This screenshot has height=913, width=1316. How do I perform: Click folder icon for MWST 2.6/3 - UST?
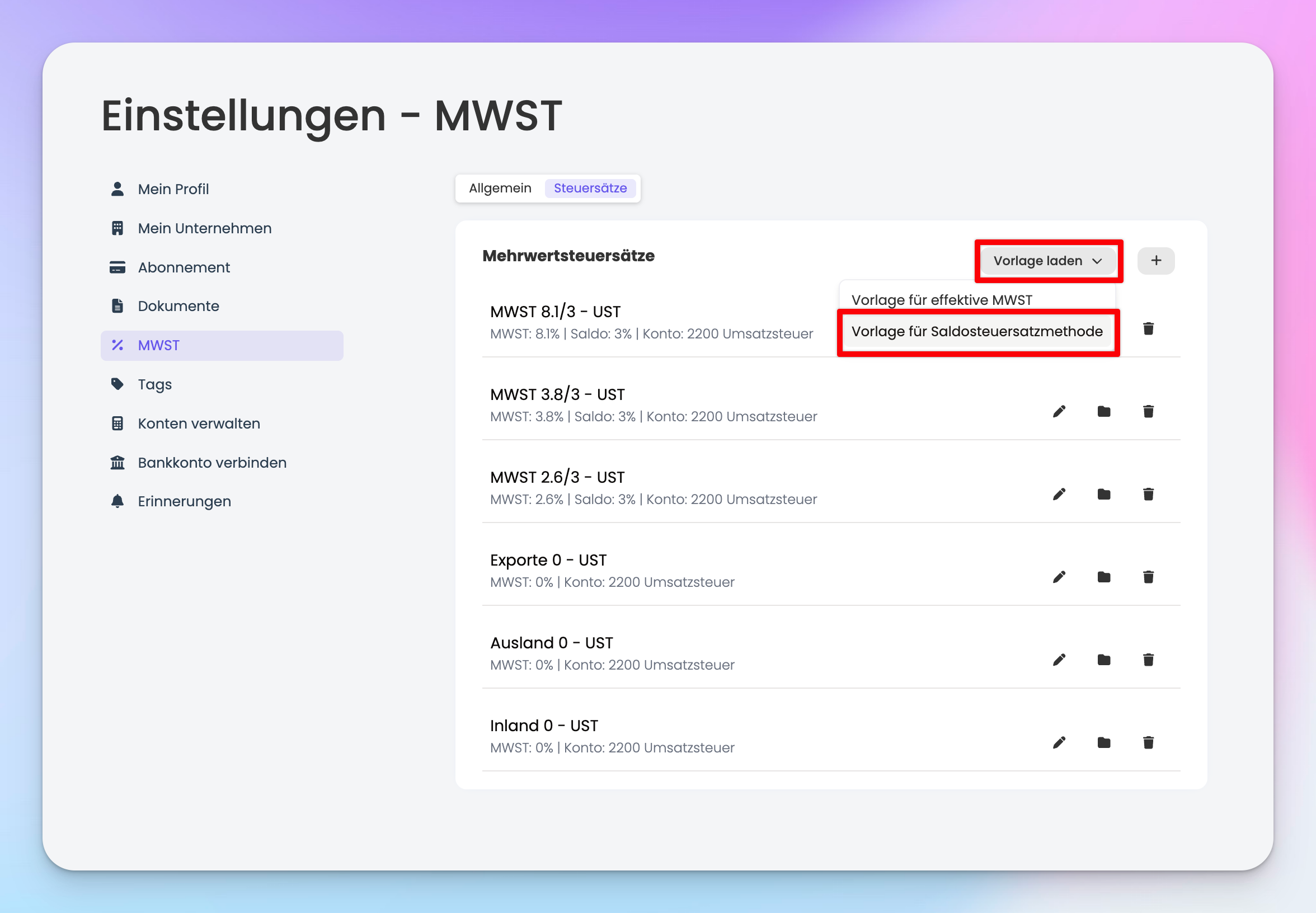pyautogui.click(x=1103, y=494)
